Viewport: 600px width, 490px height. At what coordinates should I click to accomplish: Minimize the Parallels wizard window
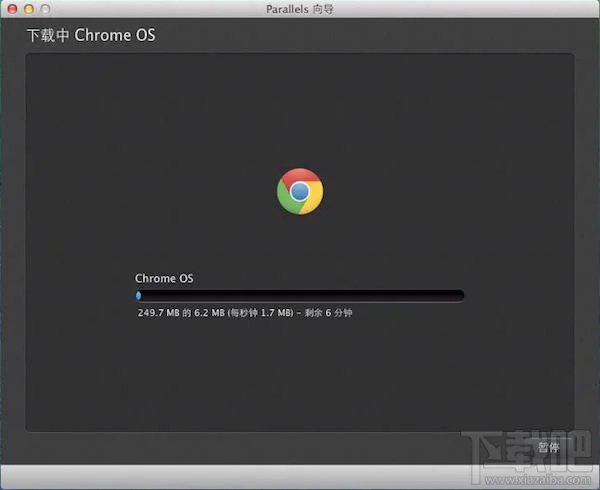29,9
